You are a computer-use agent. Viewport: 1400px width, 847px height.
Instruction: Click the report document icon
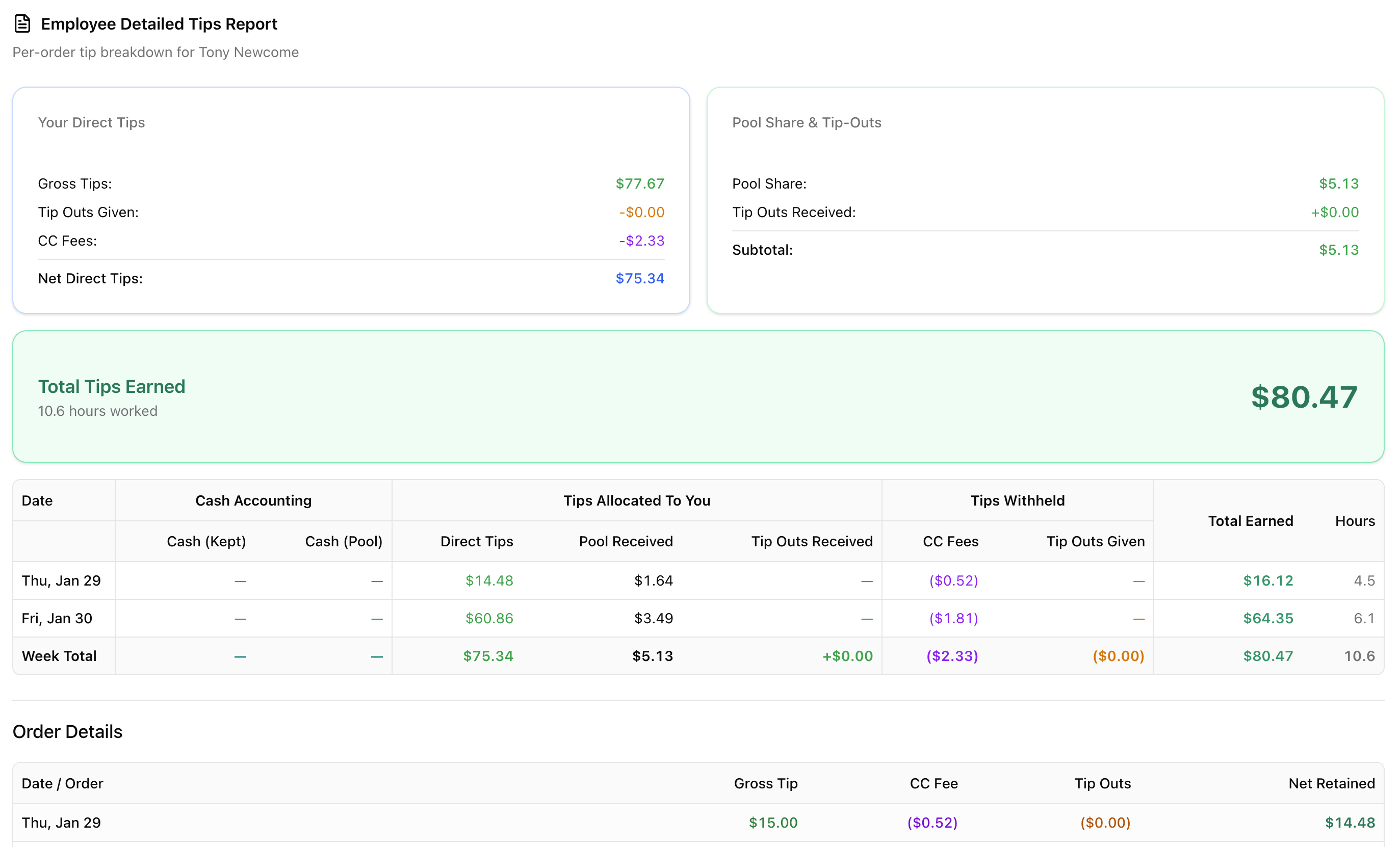[22, 24]
